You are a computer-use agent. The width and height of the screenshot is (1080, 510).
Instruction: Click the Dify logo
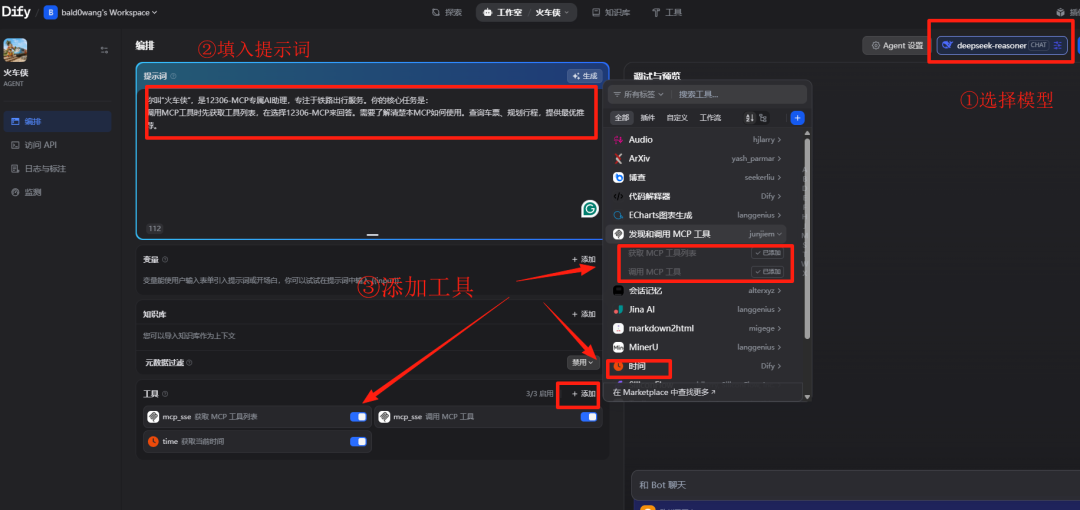pos(17,12)
